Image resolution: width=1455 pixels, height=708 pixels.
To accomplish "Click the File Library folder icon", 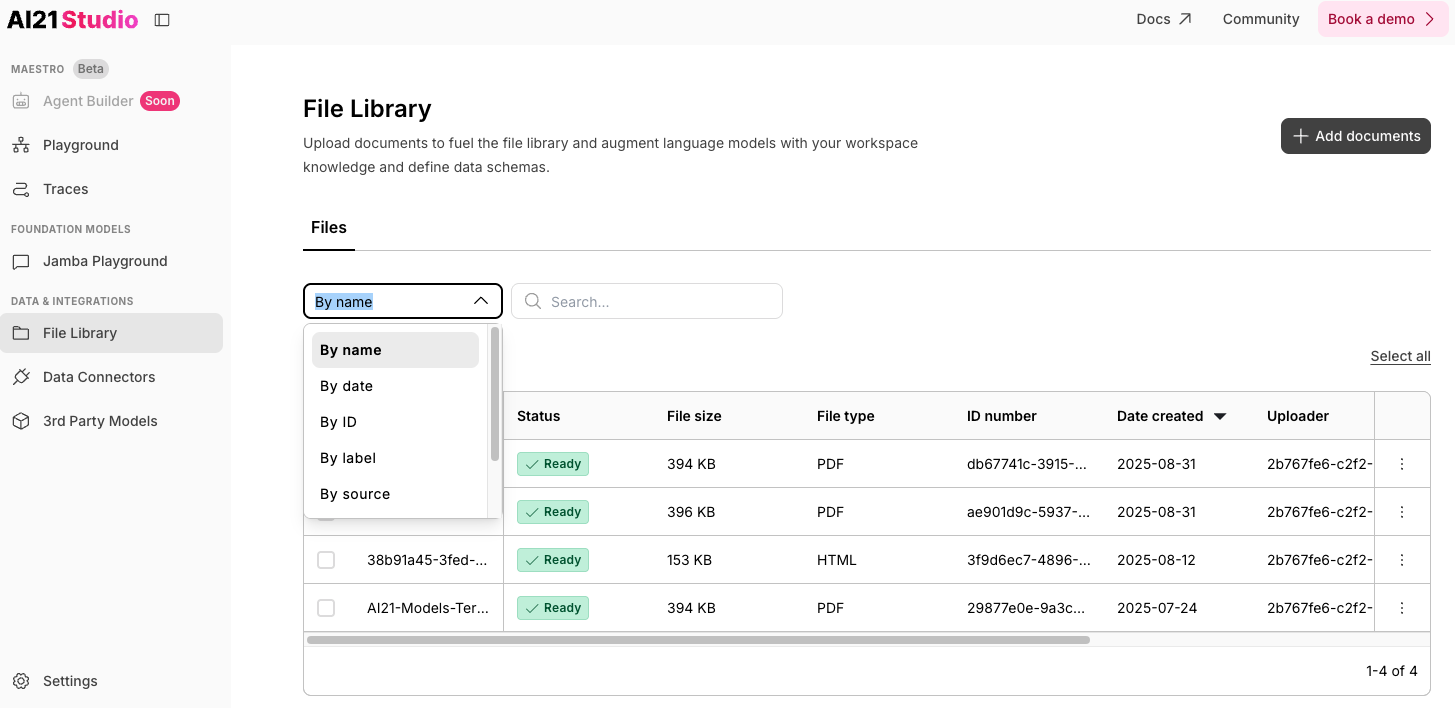I will click(x=21, y=333).
